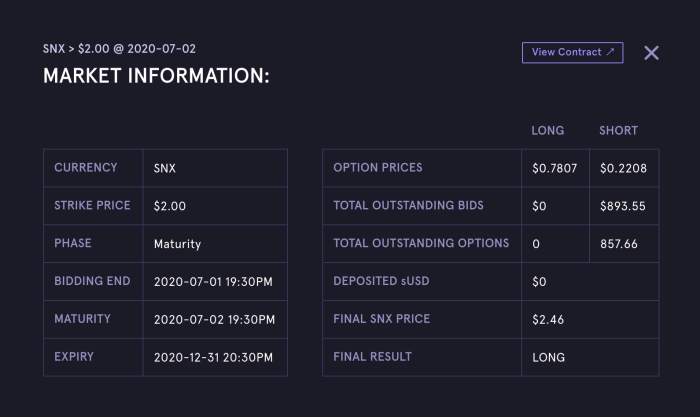The width and height of the screenshot is (700, 417).
Task: Close the market information dialog
Action: coord(651,53)
